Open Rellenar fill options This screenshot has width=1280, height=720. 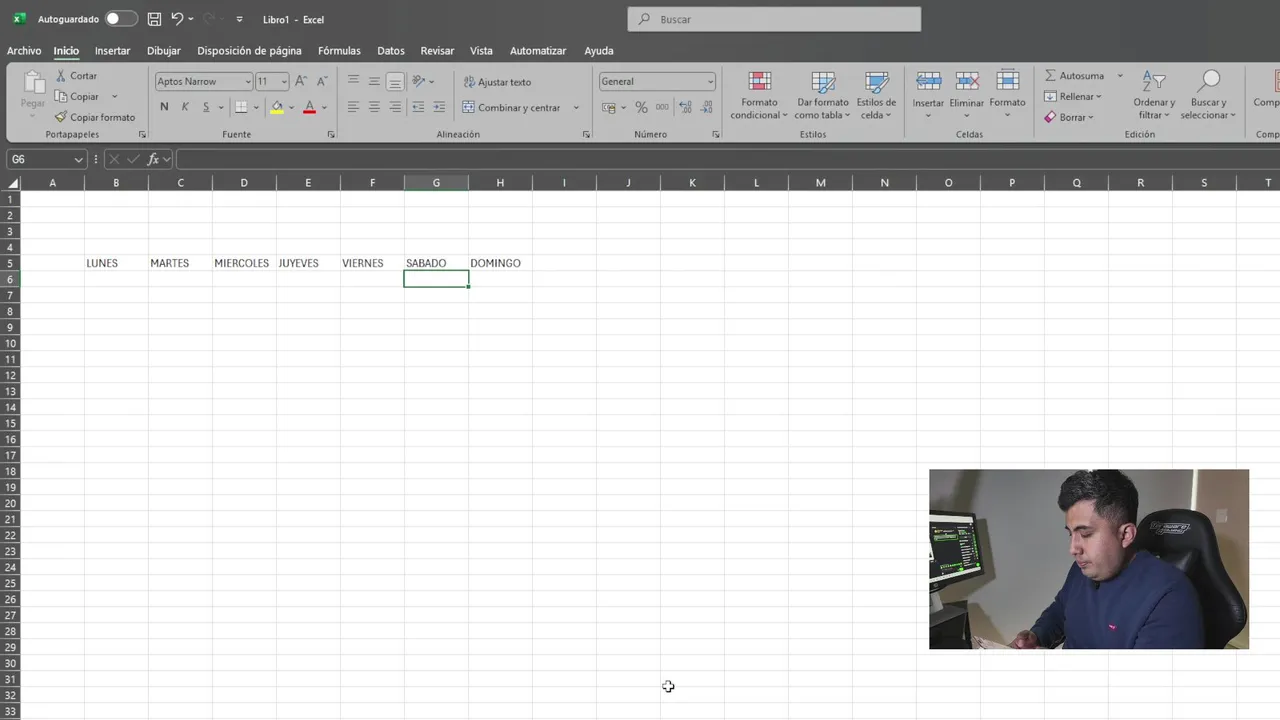[1072, 97]
